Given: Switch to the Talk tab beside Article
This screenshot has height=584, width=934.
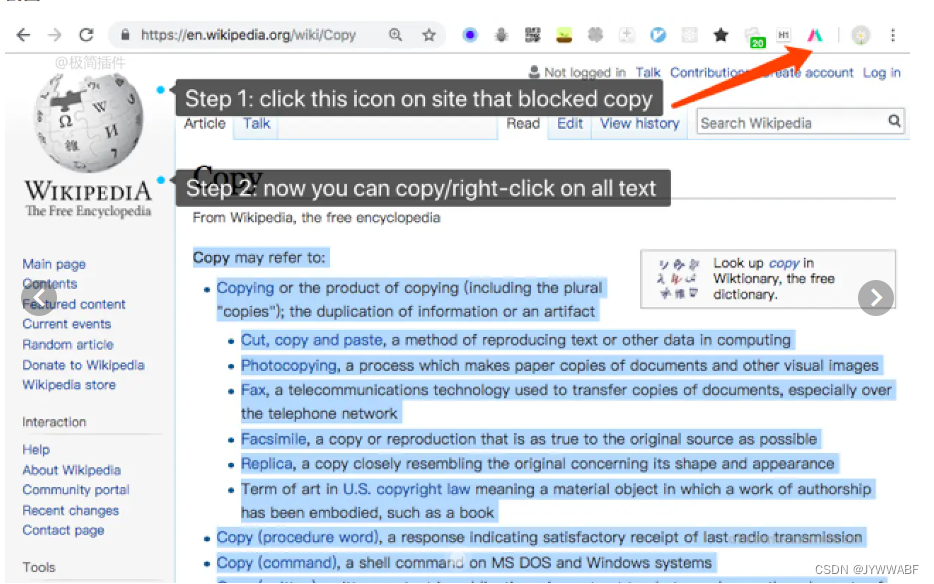Looking at the screenshot, I should [257, 123].
